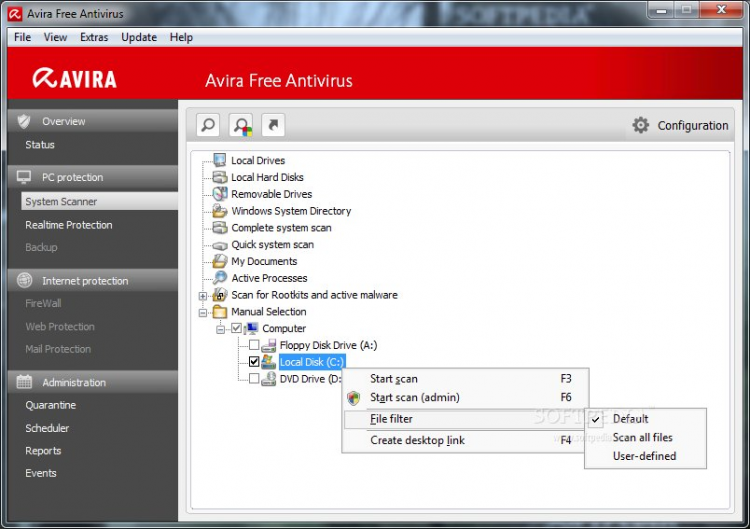Open the View menu
The width and height of the screenshot is (750, 529).
pyautogui.click(x=55, y=37)
